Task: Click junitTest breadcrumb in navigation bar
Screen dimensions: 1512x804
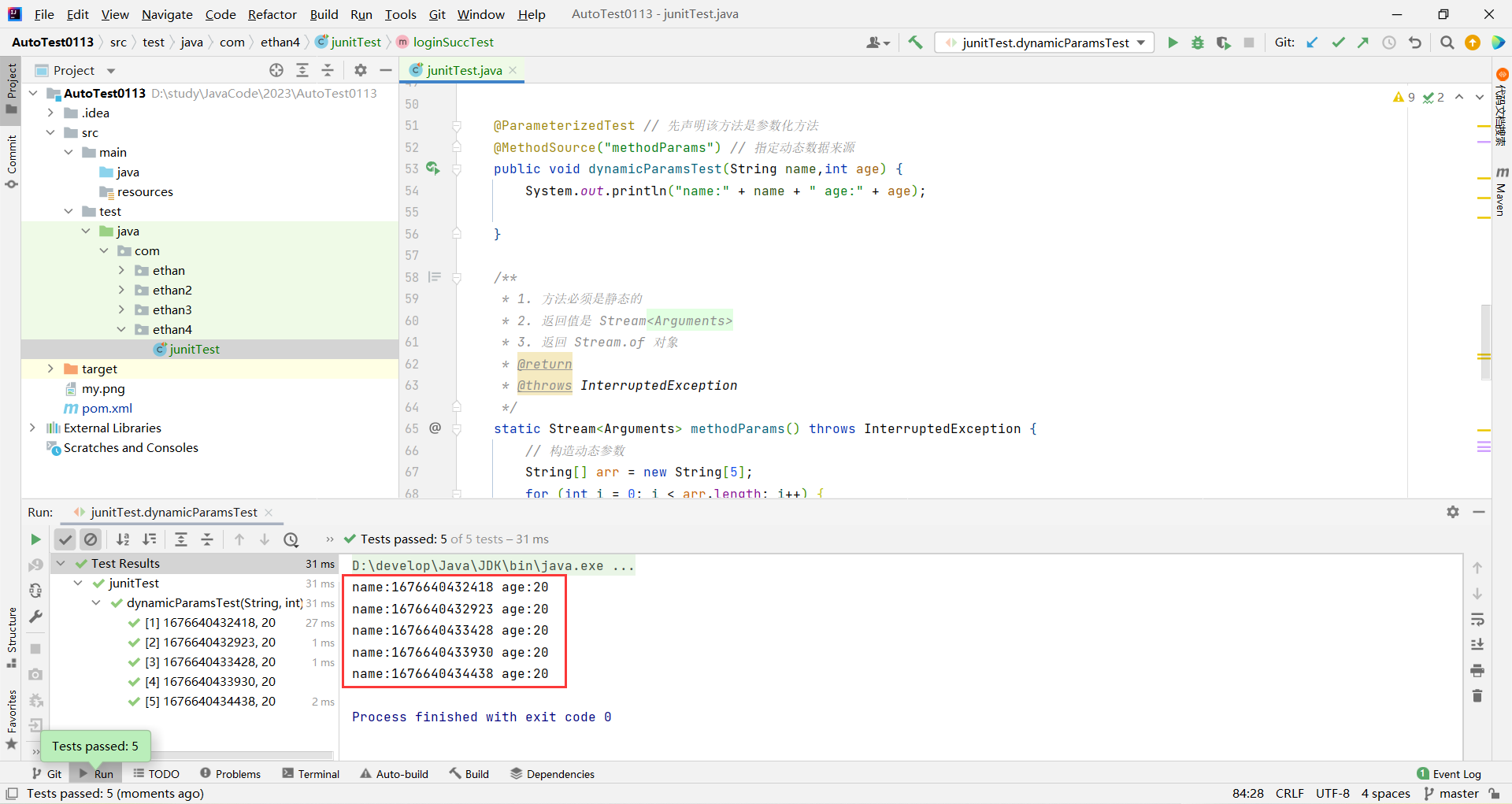Action: (348, 43)
